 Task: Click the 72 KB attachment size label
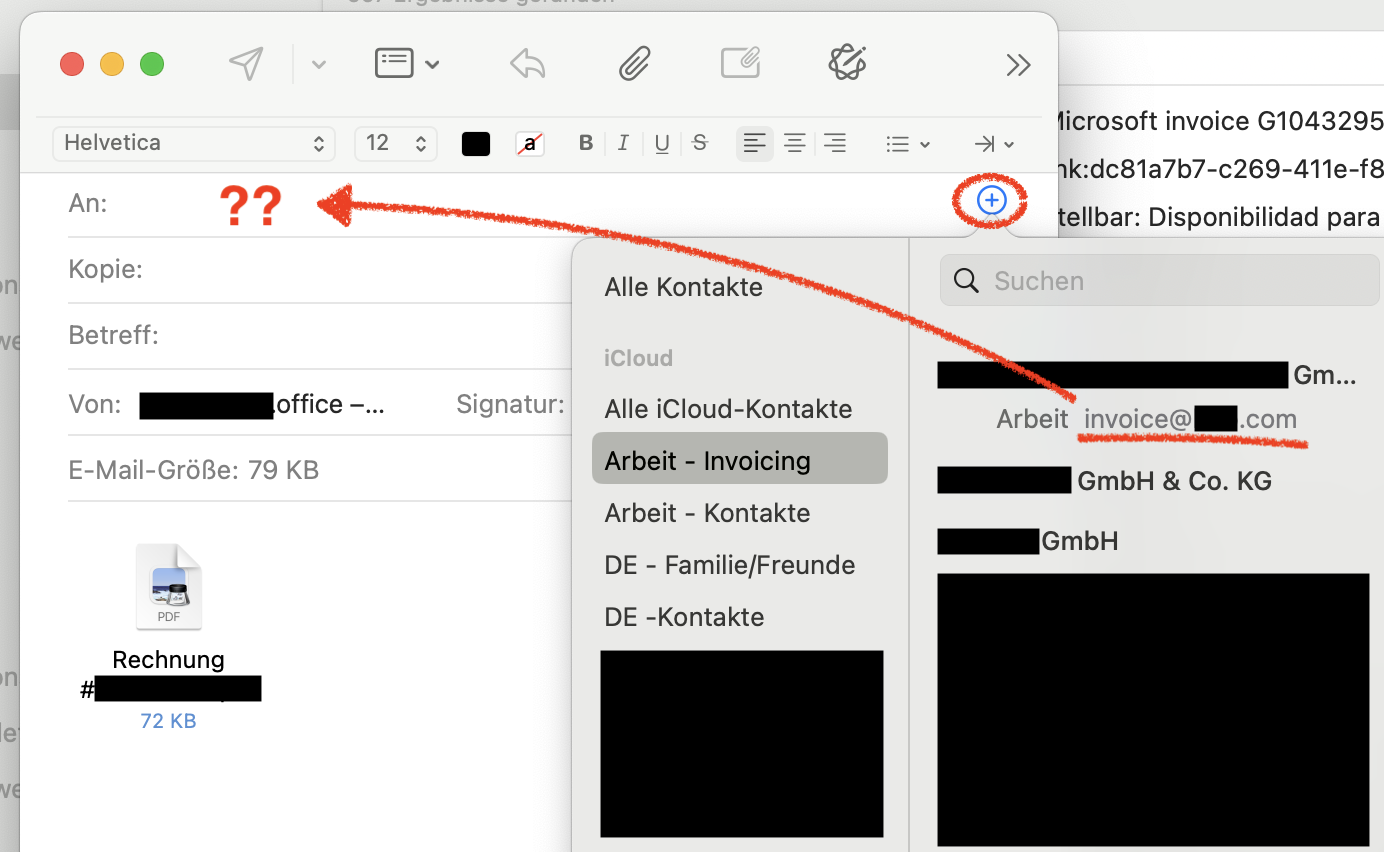[168, 721]
